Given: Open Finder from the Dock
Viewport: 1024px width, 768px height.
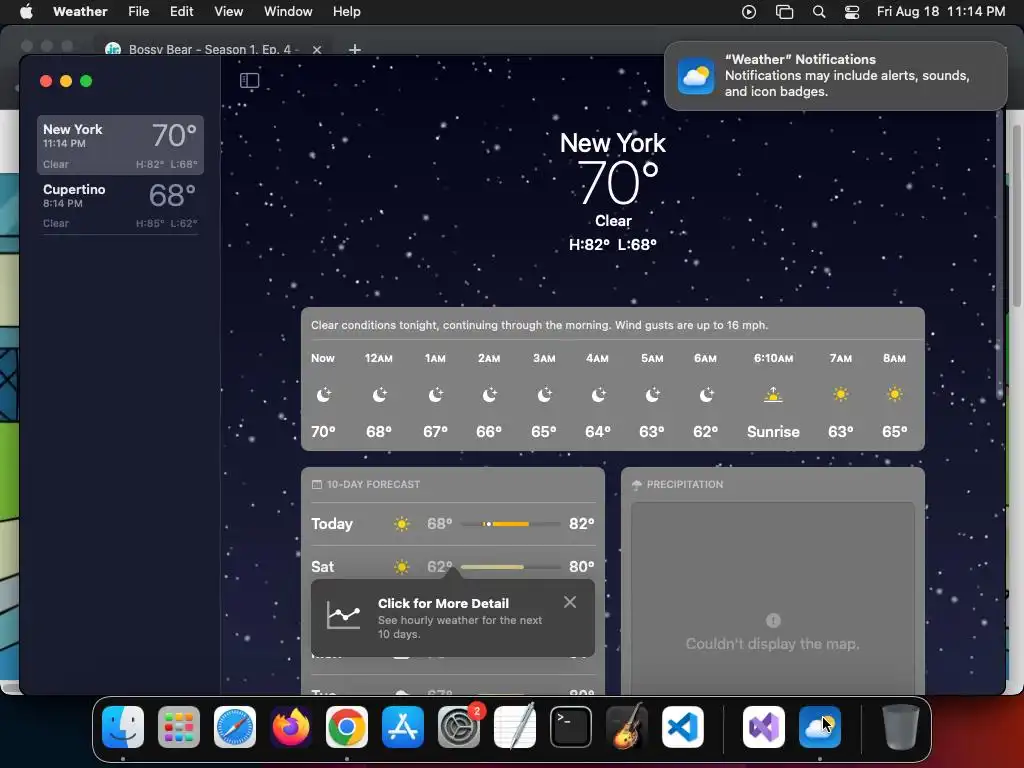Looking at the screenshot, I should click(x=123, y=727).
